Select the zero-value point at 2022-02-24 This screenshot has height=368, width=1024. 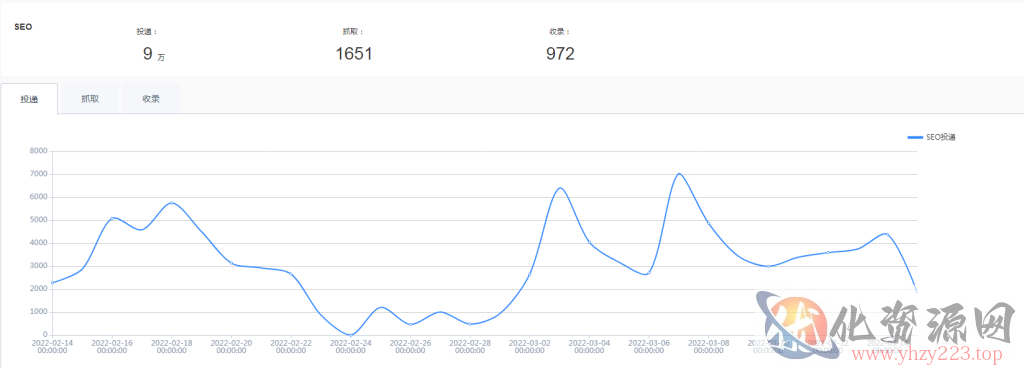(x=351, y=335)
